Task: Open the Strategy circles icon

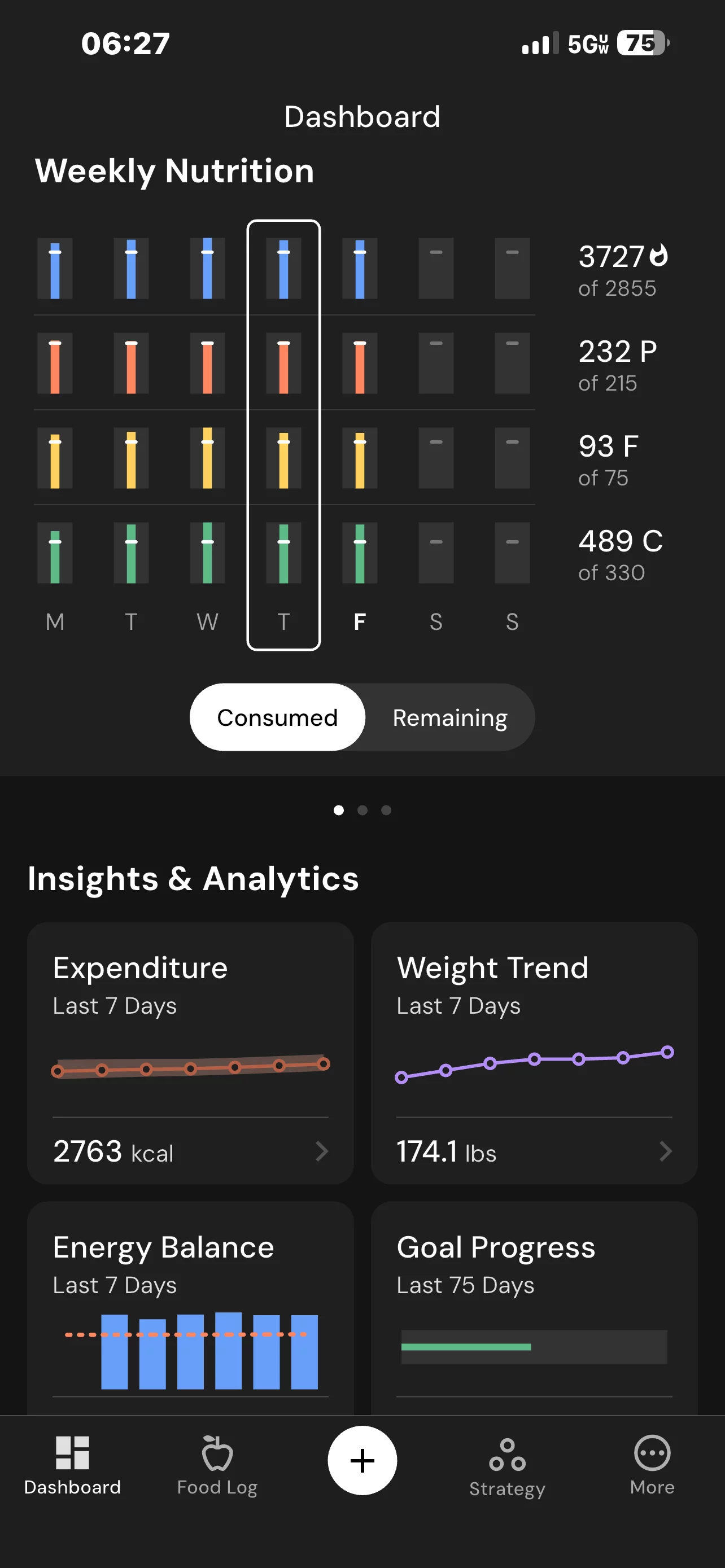Action: coord(507,1454)
